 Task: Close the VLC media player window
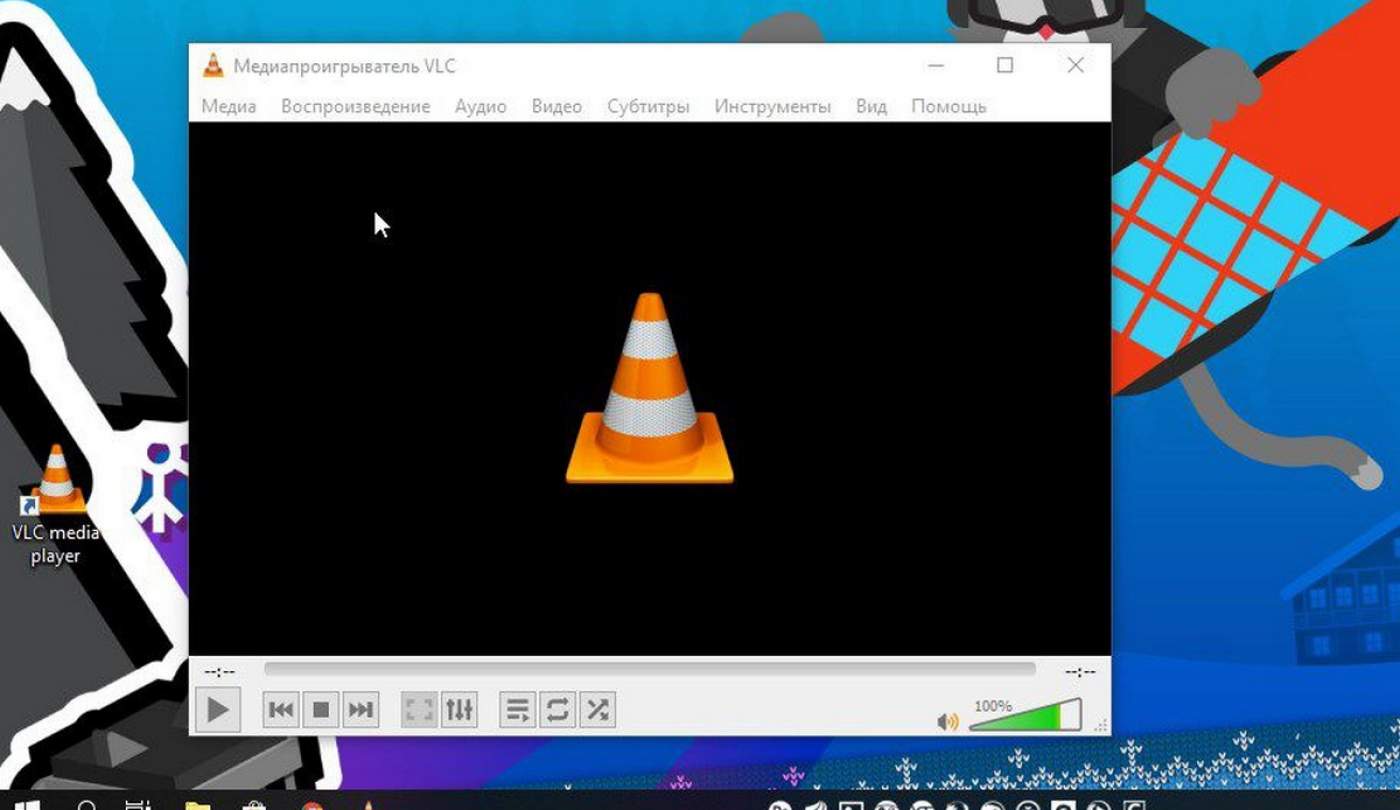click(1075, 66)
